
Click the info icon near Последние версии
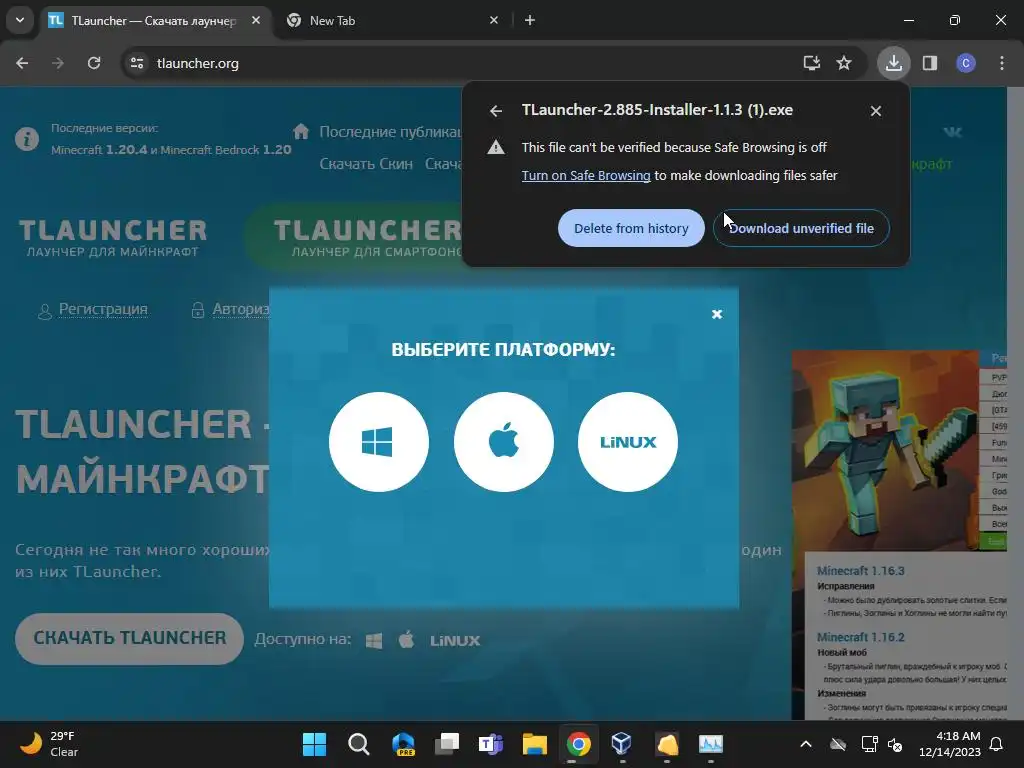tap(27, 139)
